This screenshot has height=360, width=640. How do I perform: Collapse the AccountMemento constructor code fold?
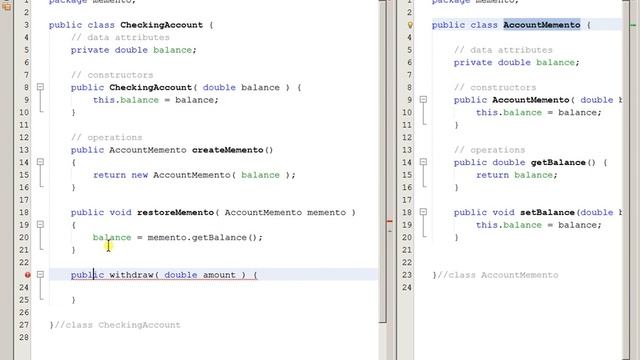click(423, 100)
